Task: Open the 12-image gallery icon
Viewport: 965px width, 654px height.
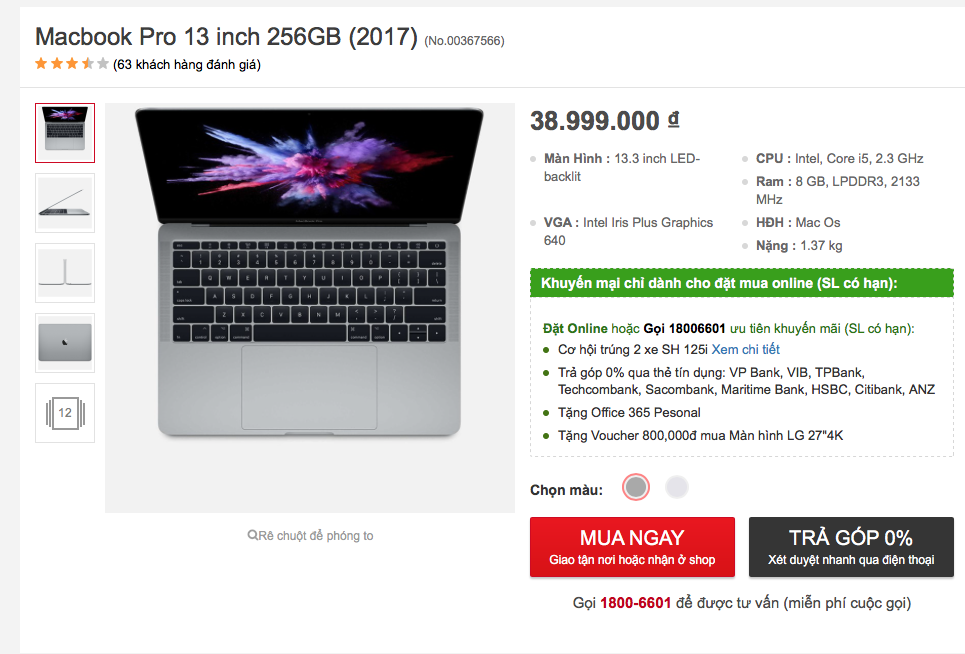Action: click(65, 413)
